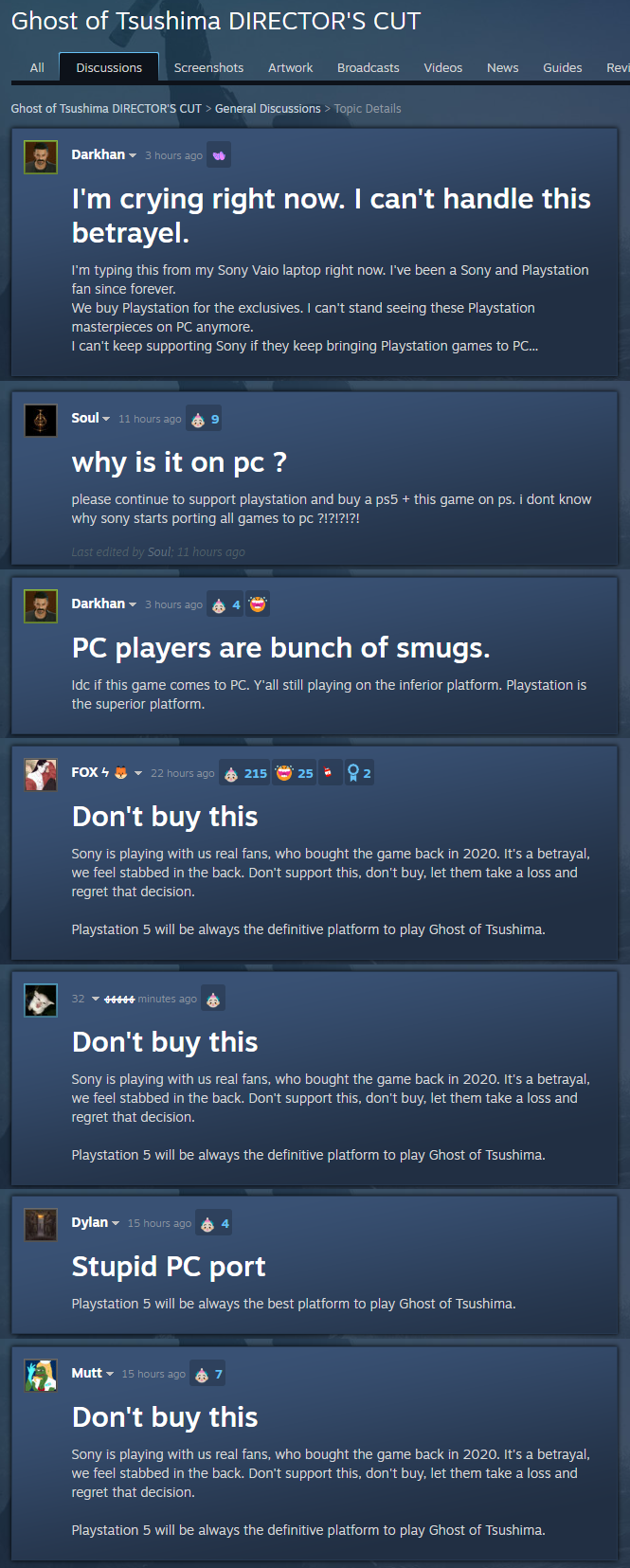Click the ribbon award icon showing 2
This screenshot has height=1568, width=630.
(x=359, y=773)
